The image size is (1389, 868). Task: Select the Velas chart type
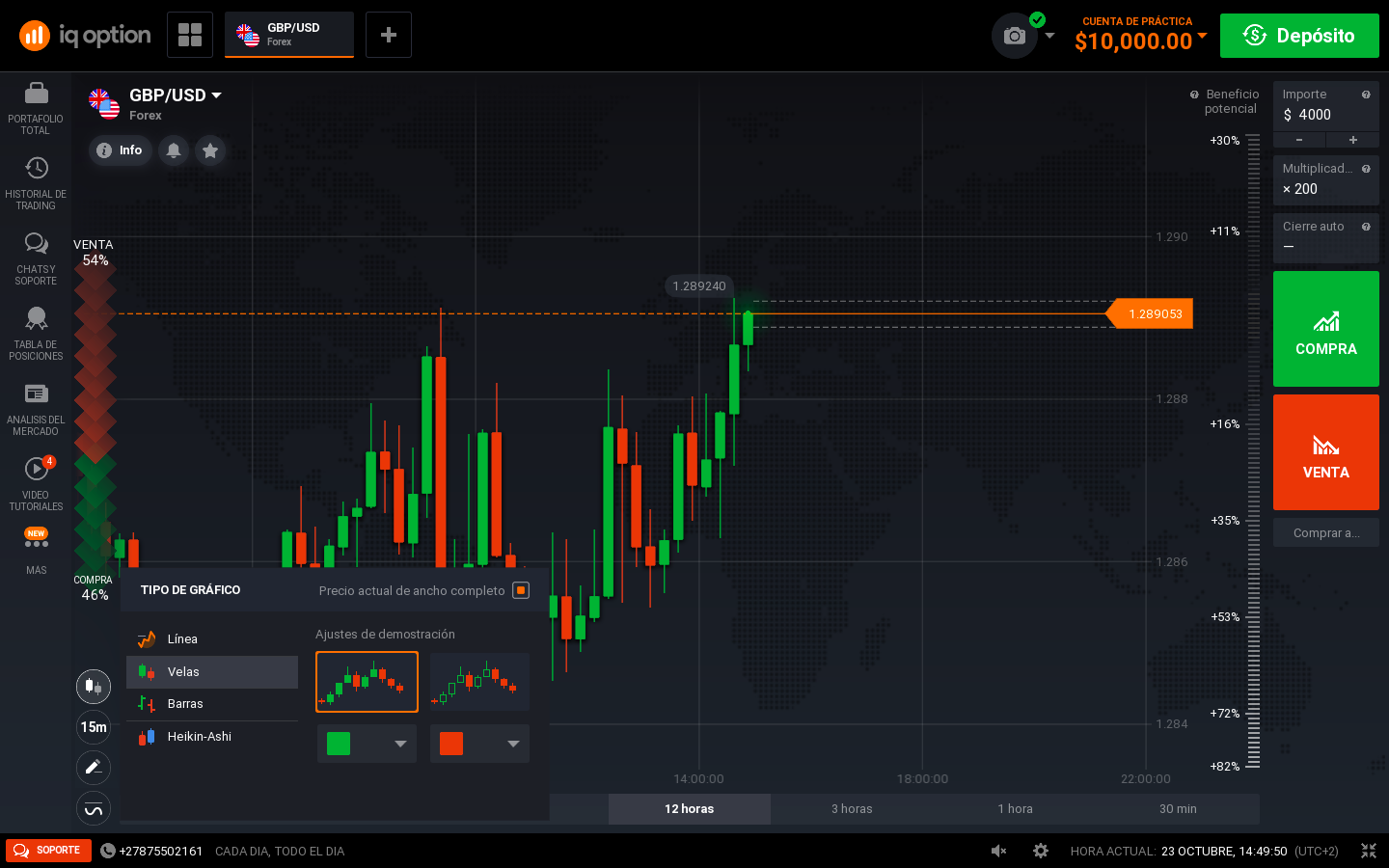(x=212, y=672)
